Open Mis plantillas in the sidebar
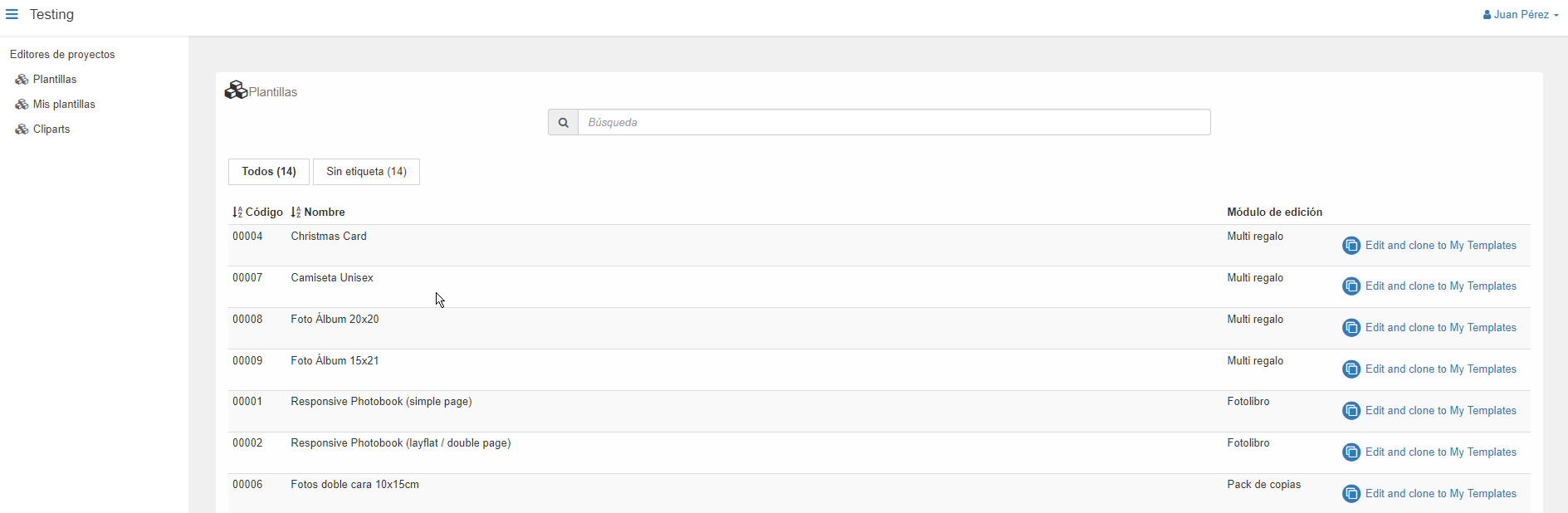The image size is (1568, 513). pos(64,105)
